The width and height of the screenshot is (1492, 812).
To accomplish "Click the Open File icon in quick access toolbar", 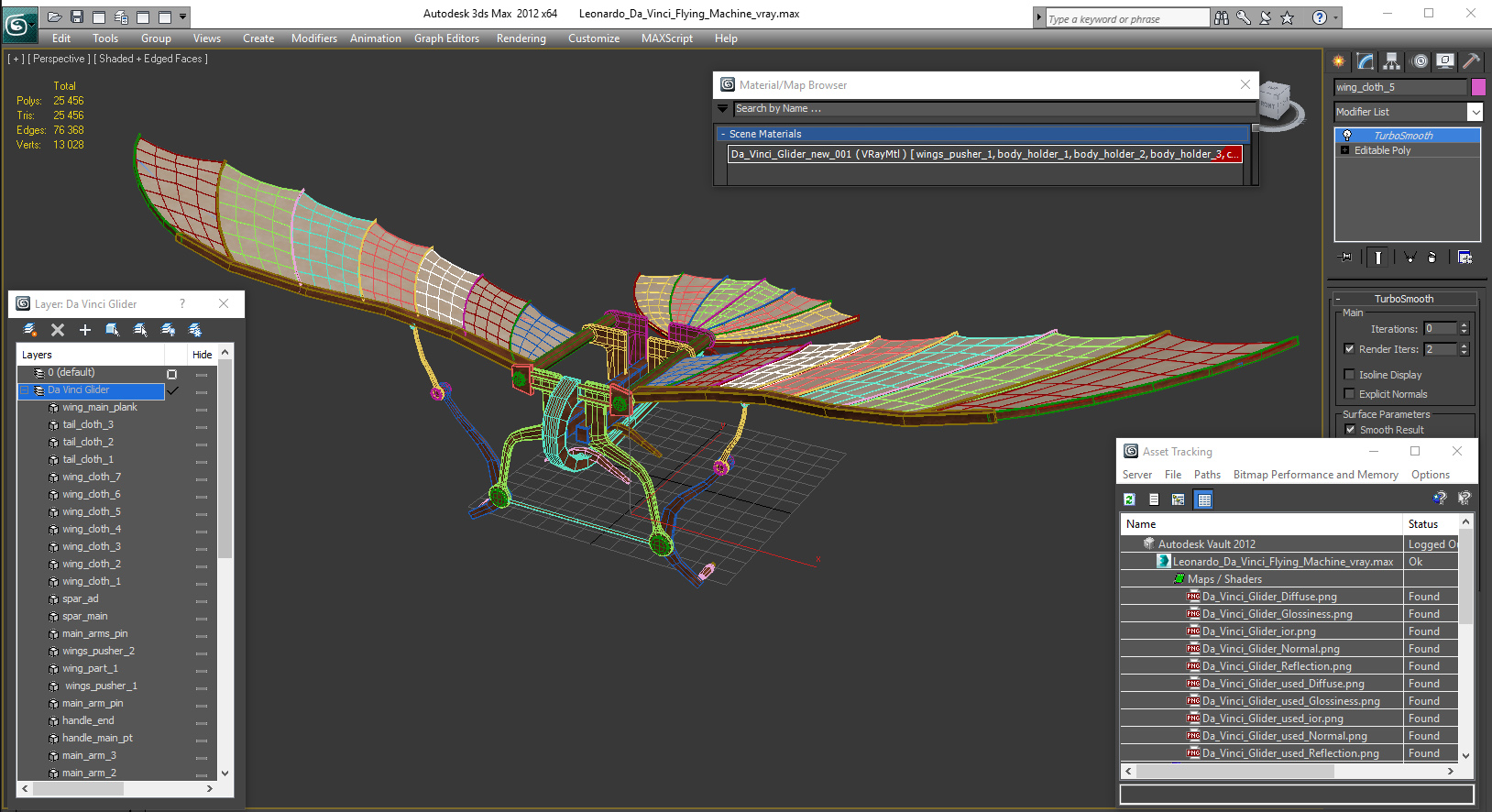I will coord(55,16).
